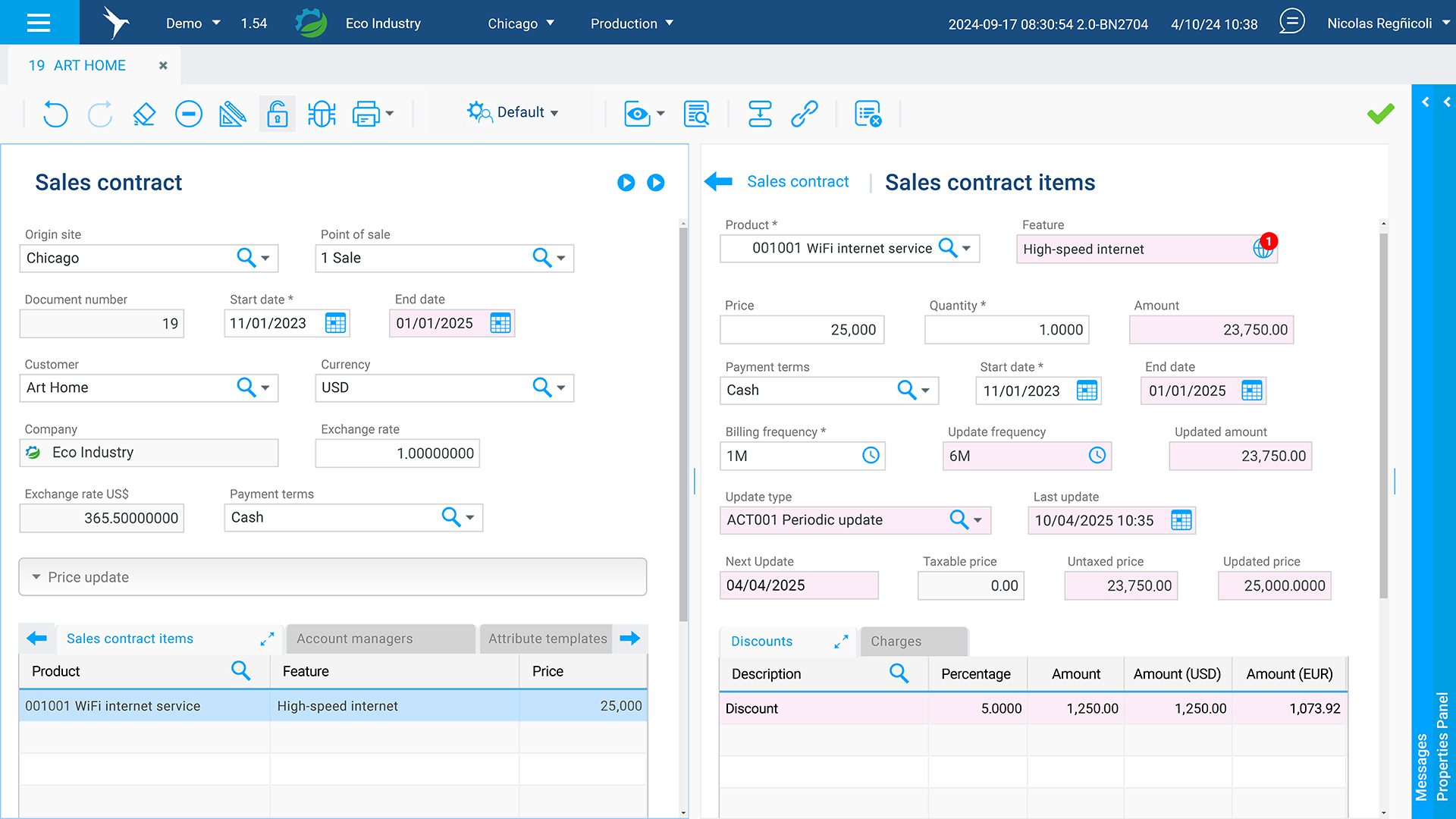The image size is (1456, 819).
Task: Click the globe translation icon in Feature field
Action: tap(1262, 249)
